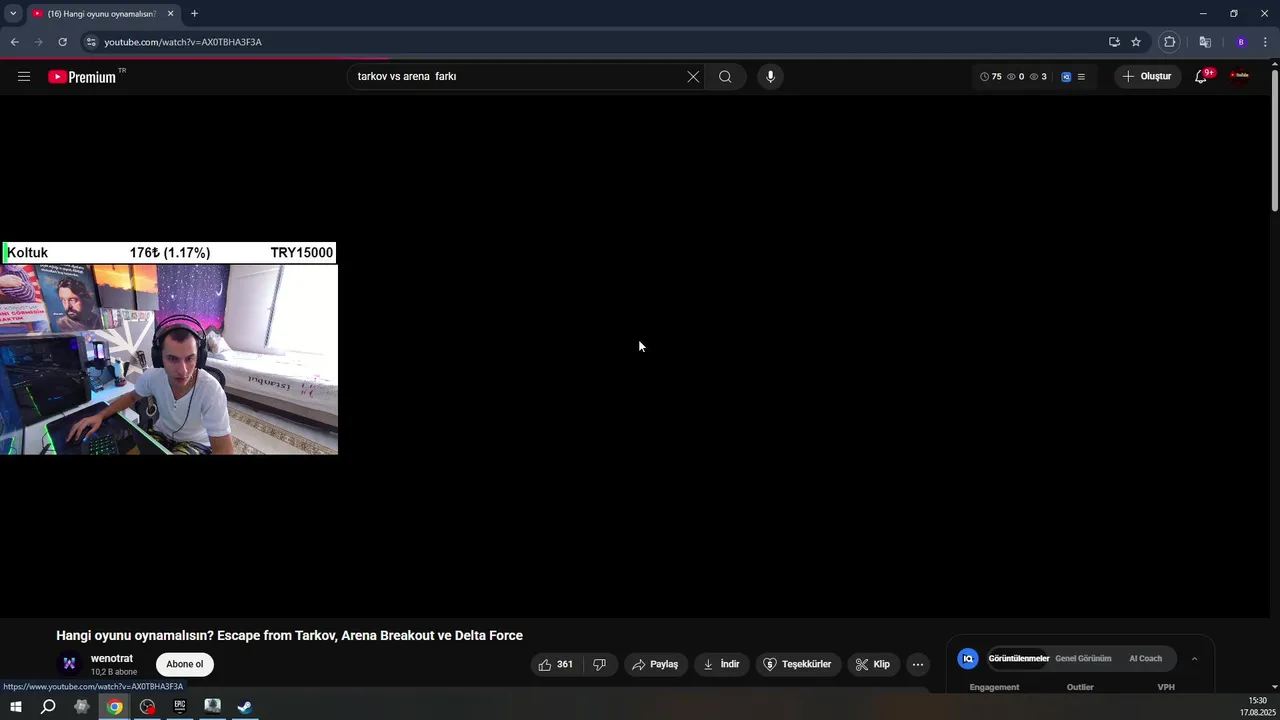Switch to Genel Görünüm tab

coord(1083,659)
